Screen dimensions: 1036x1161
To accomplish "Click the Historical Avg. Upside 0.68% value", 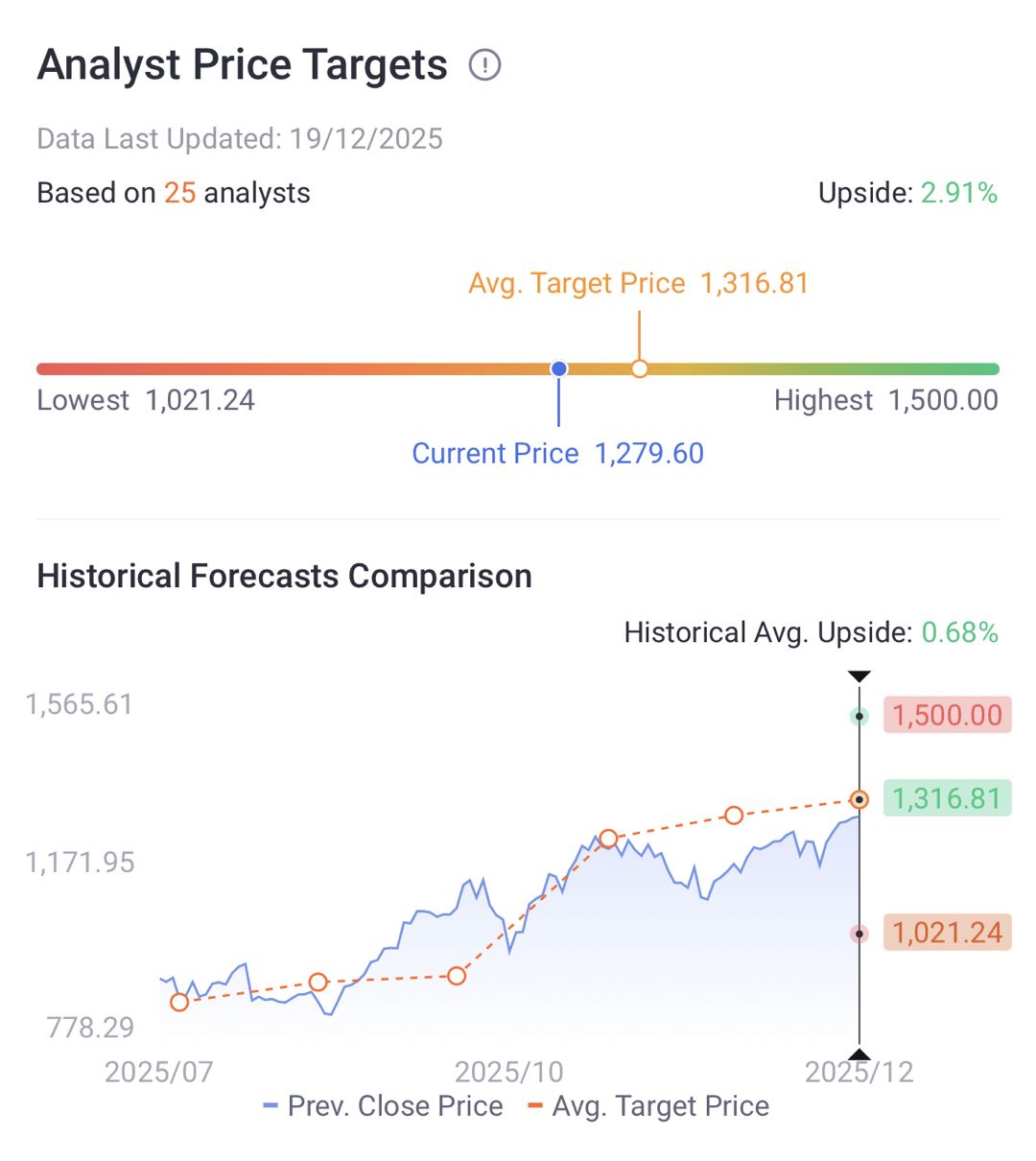I will (959, 632).
